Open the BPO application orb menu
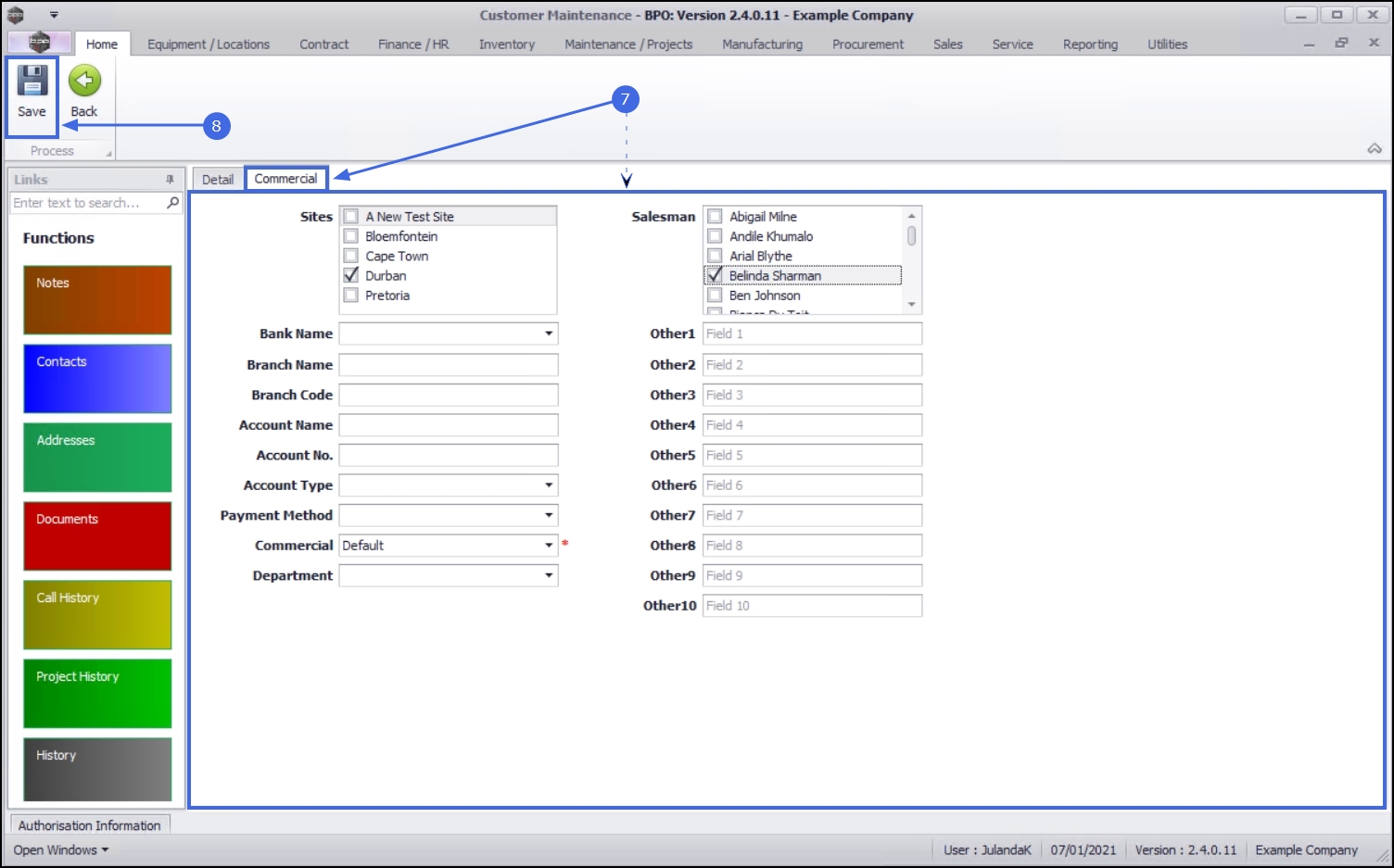This screenshot has height=868, width=1394. pos(39,43)
